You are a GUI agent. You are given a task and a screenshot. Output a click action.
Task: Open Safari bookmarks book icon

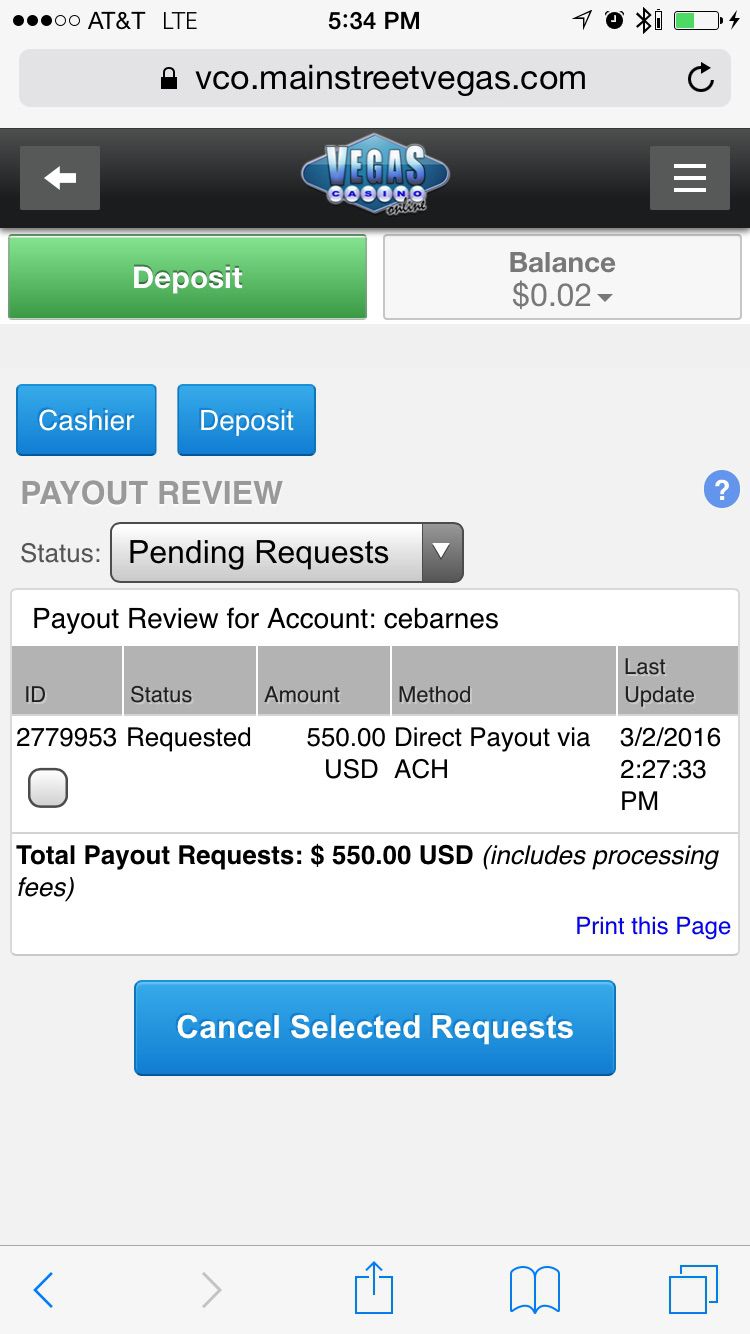coord(535,1290)
